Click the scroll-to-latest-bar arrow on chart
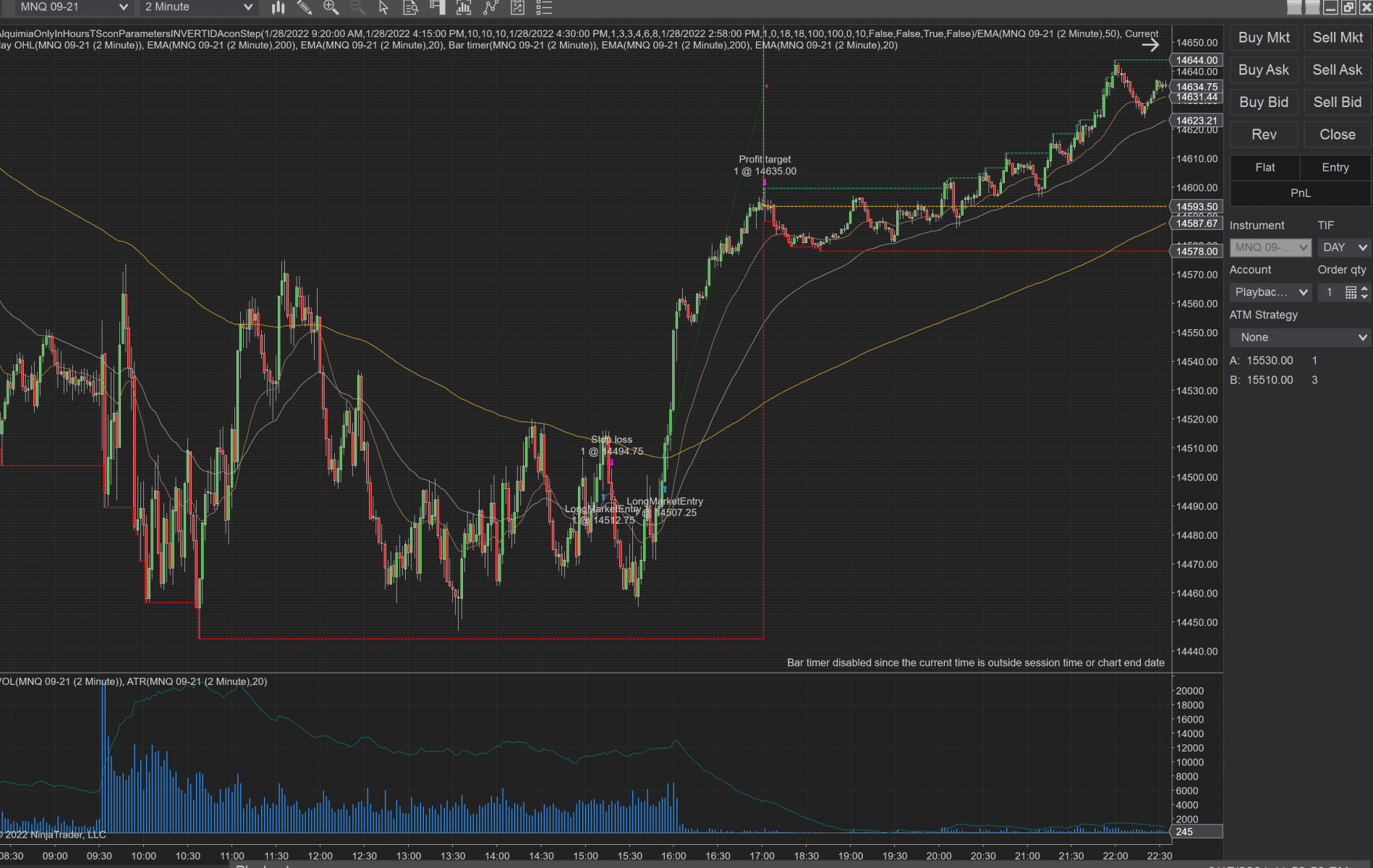This screenshot has height=868, width=1373. pyautogui.click(x=1150, y=45)
